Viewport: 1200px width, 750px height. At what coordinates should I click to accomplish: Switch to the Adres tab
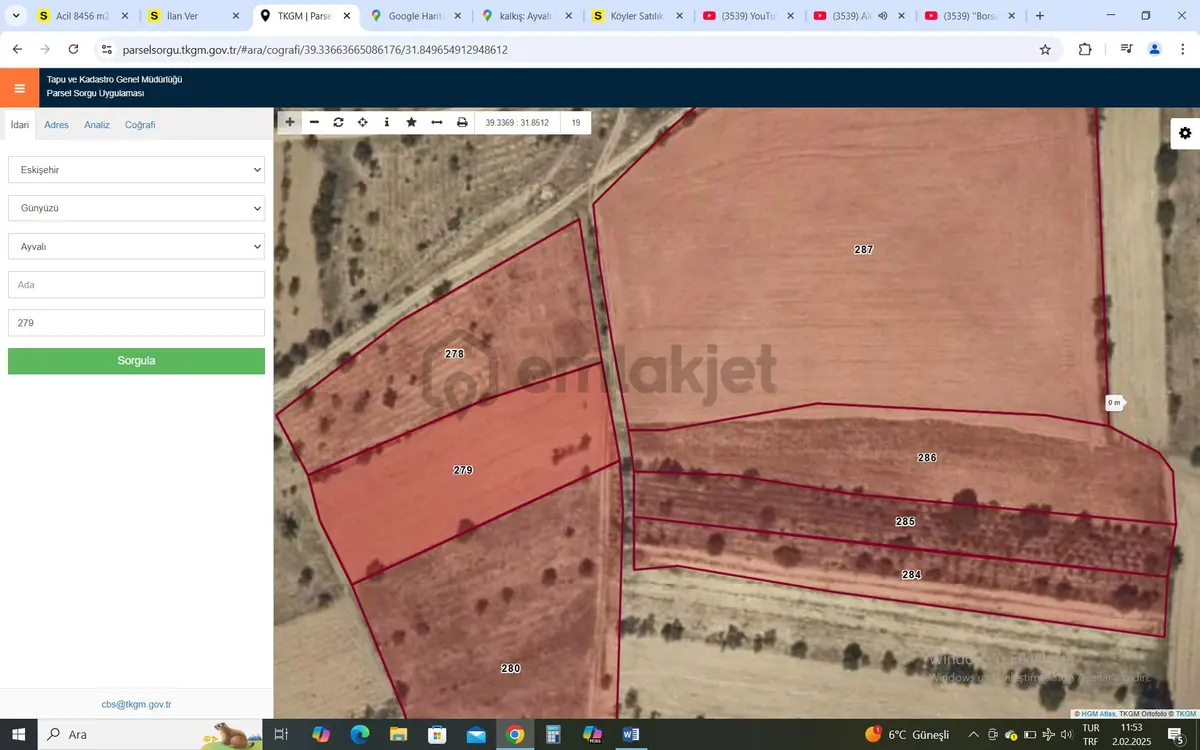click(57, 125)
